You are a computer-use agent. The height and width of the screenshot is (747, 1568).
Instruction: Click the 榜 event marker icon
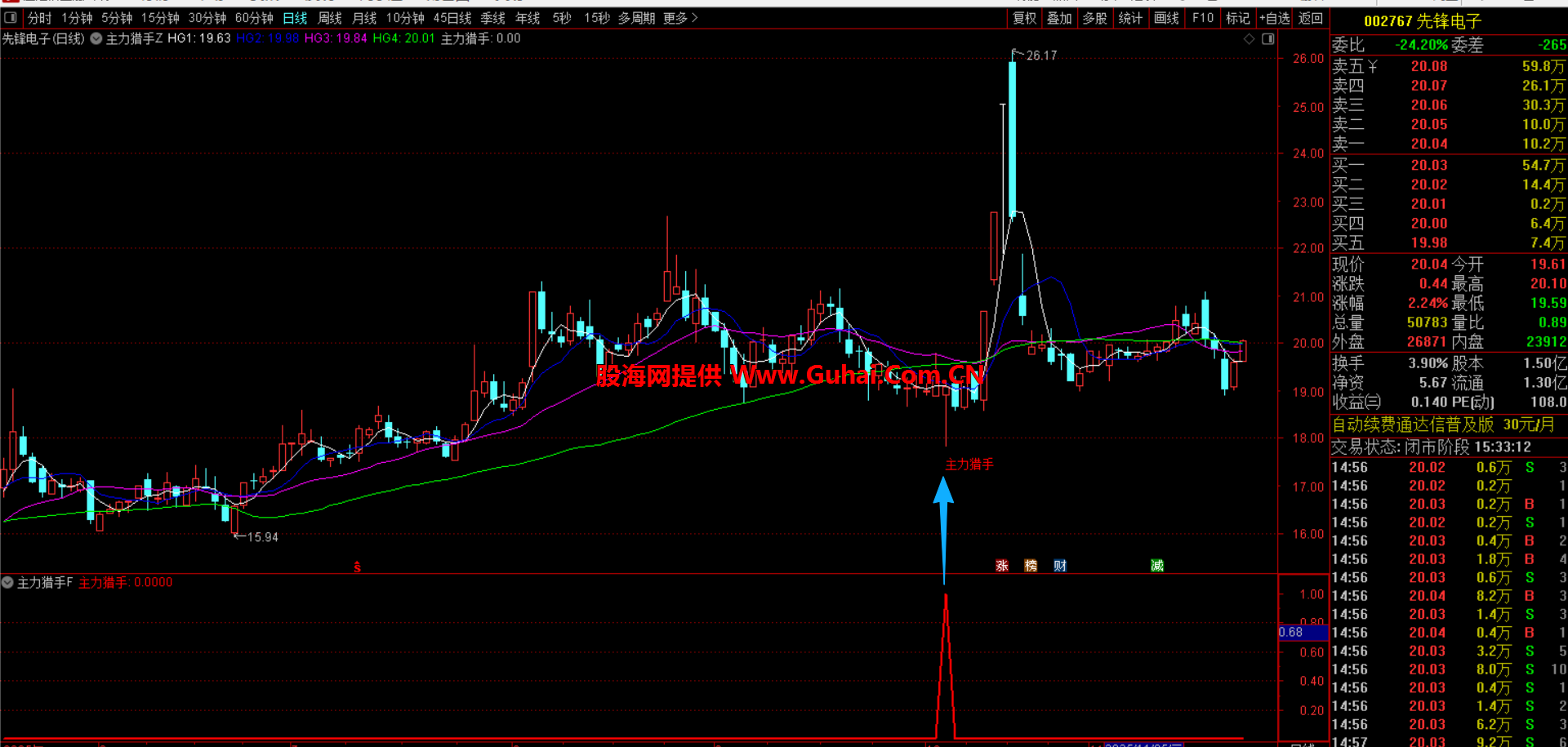pos(1031,566)
